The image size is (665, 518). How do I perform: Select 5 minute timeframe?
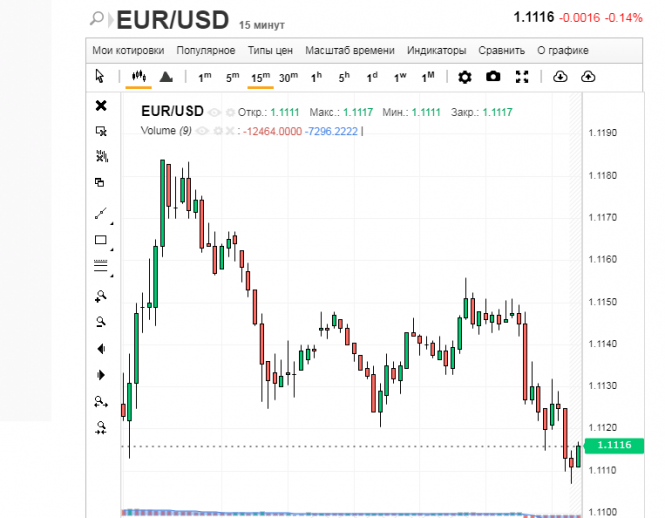point(232,77)
